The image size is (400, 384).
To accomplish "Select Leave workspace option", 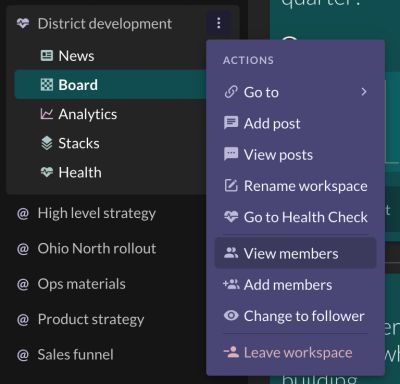I will pyautogui.click(x=295, y=352).
